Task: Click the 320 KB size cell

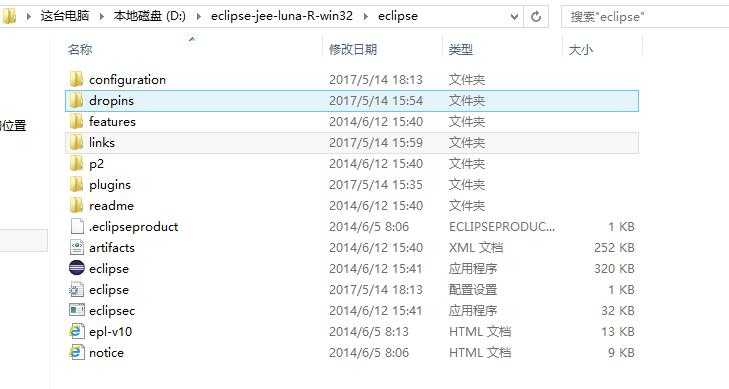Action: pos(614,269)
